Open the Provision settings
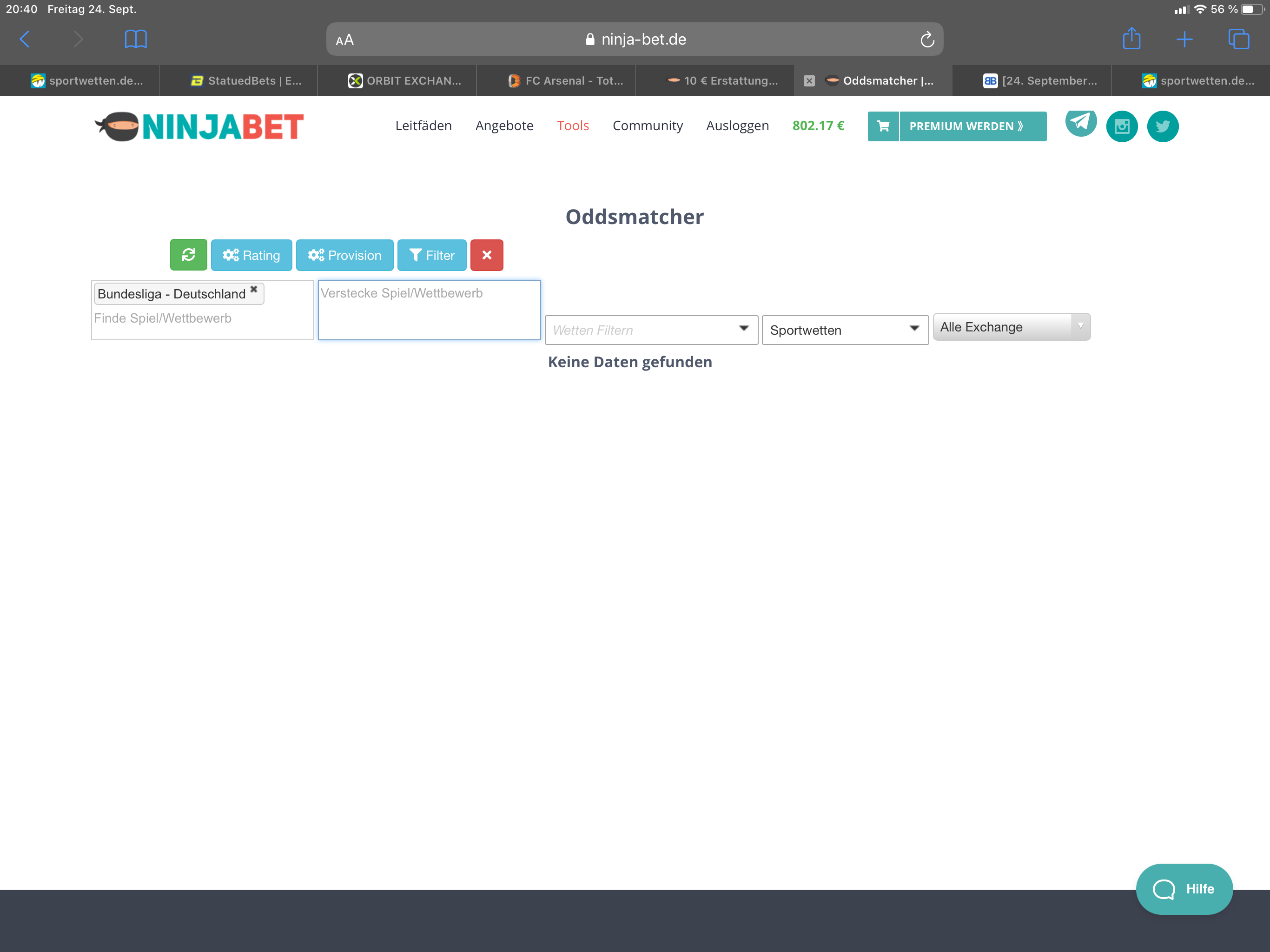 coord(344,255)
